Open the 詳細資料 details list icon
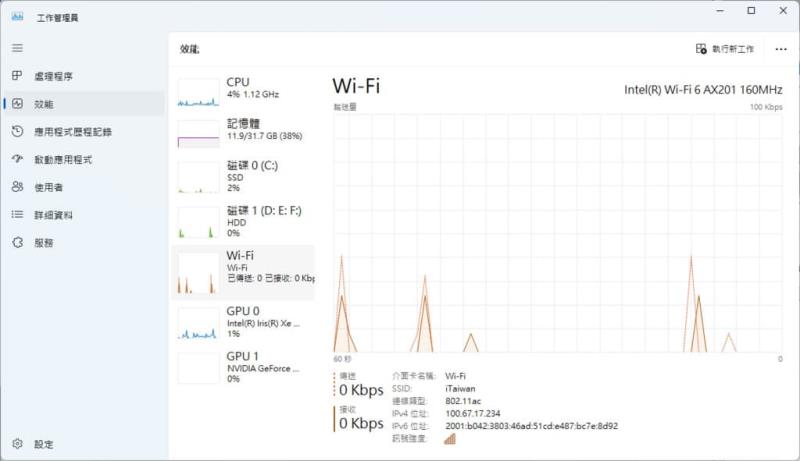The height and width of the screenshot is (461, 800). [17, 215]
